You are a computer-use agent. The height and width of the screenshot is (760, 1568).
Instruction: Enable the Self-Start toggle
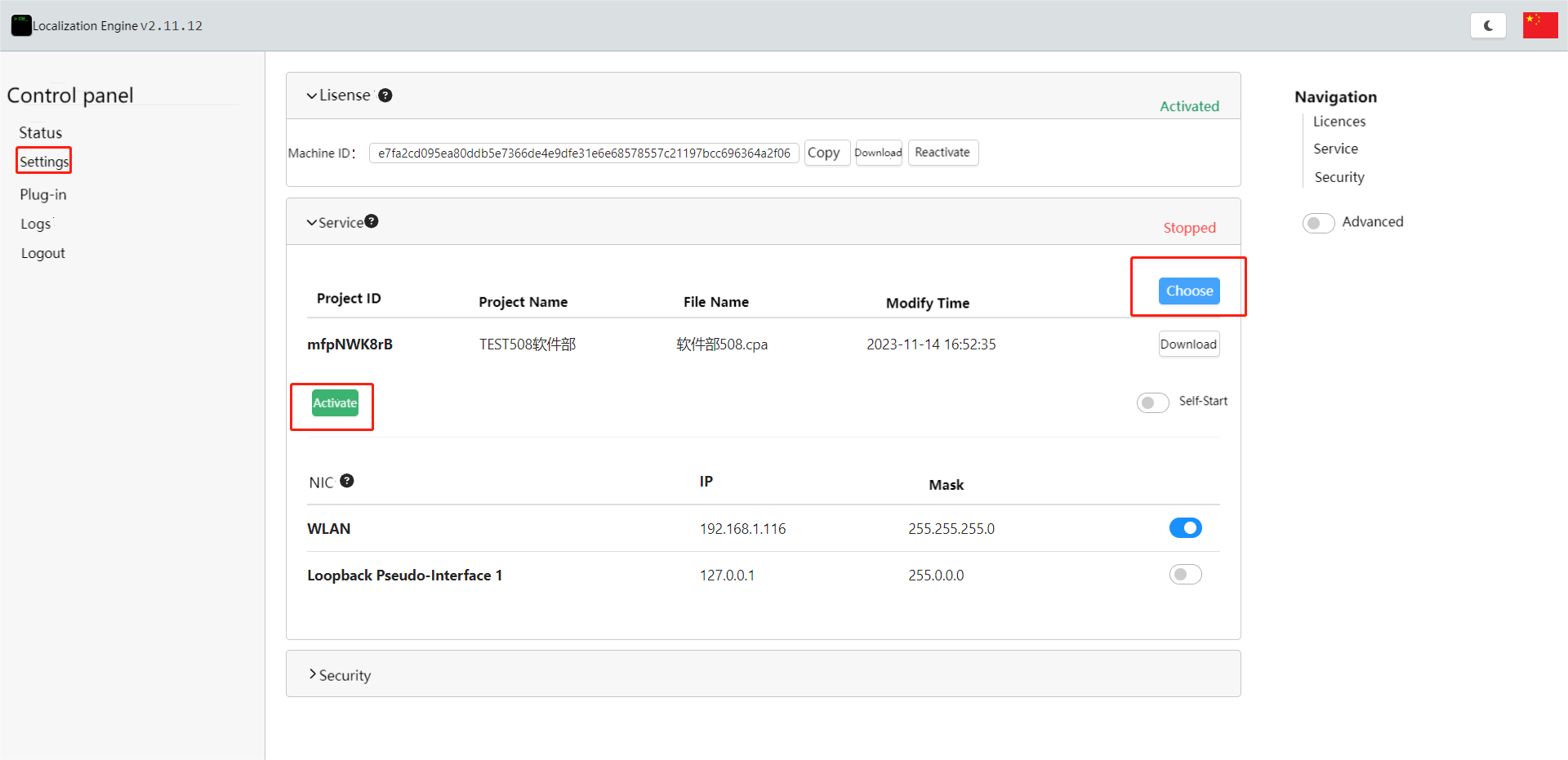click(1152, 402)
